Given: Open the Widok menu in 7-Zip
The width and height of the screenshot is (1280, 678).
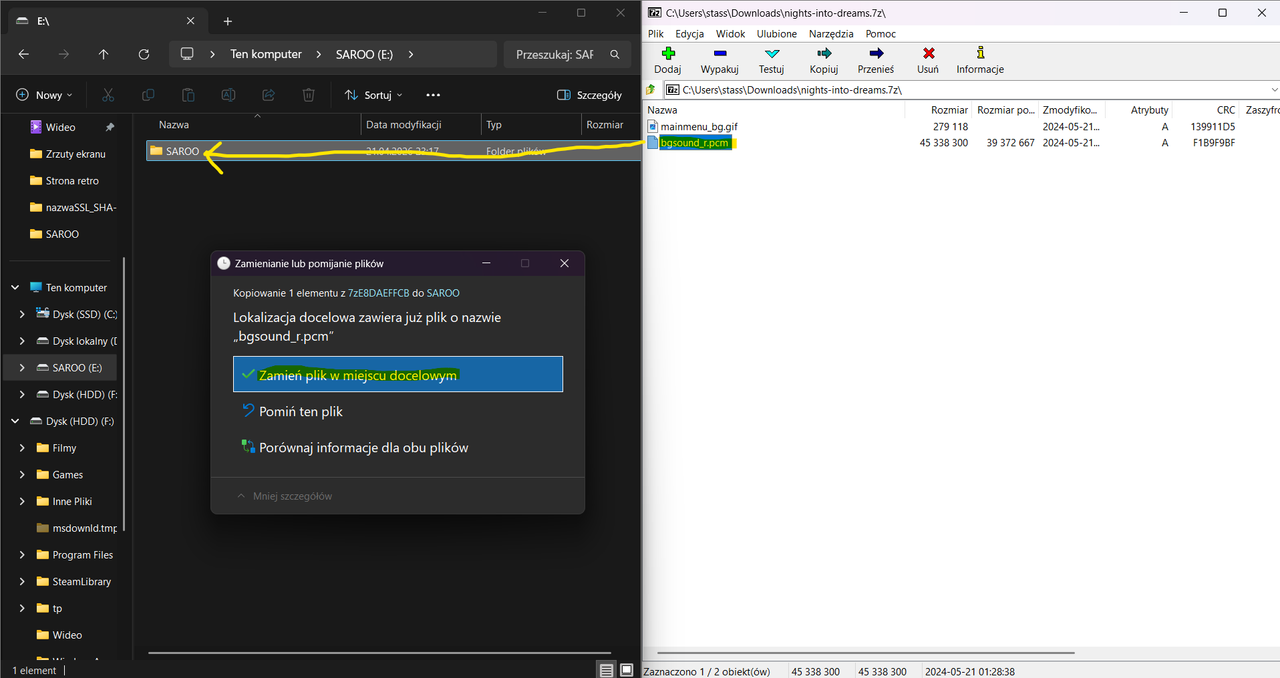Looking at the screenshot, I should pos(730,33).
